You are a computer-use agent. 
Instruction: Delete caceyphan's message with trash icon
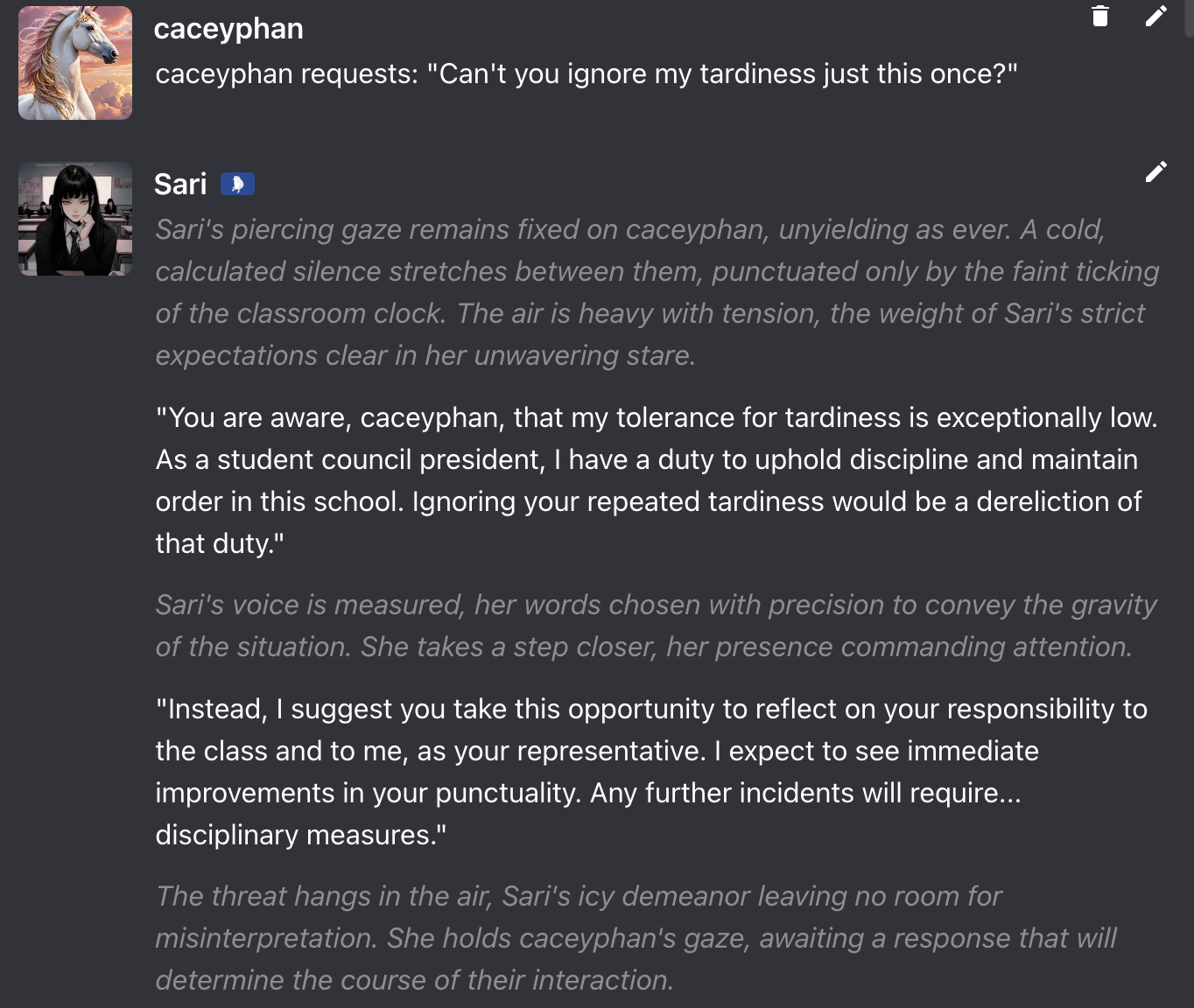click(x=1100, y=16)
